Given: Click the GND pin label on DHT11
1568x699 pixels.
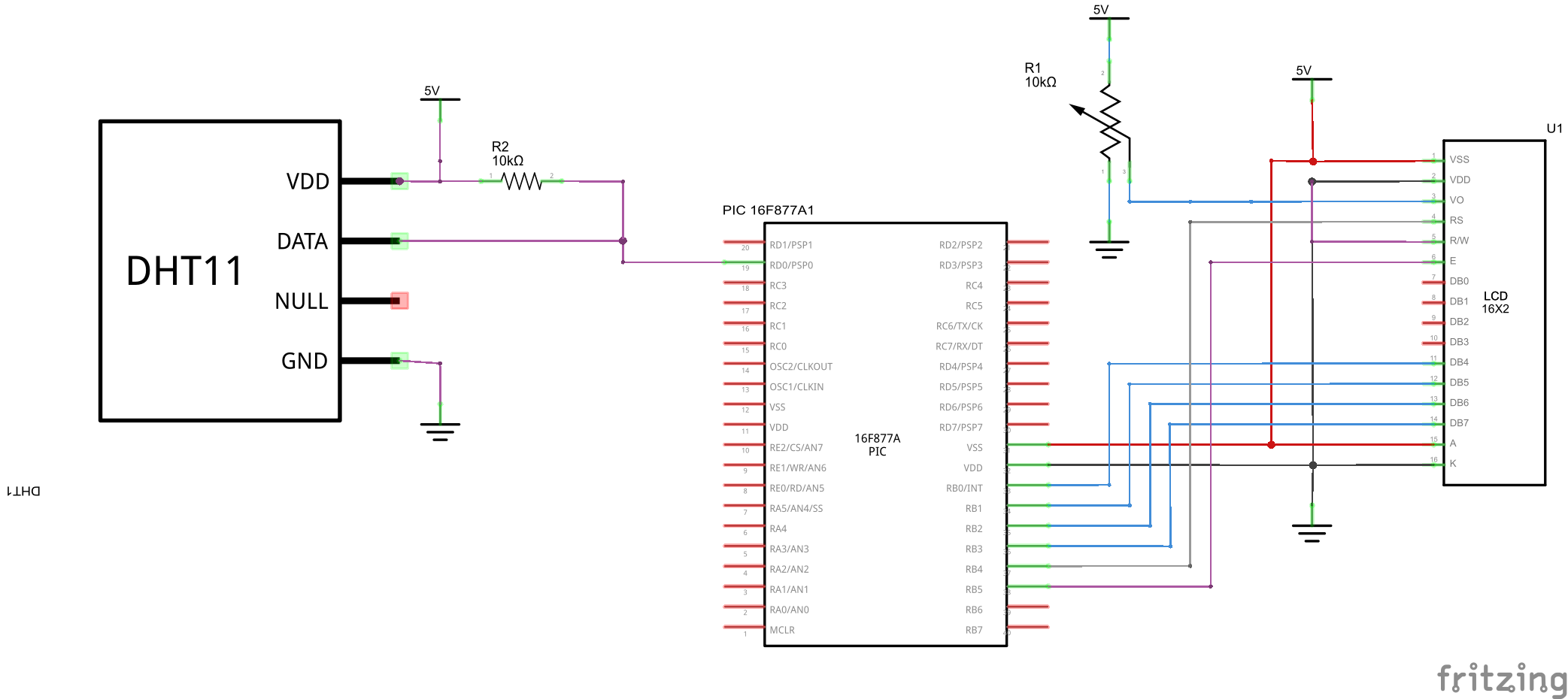Looking at the screenshot, I should click(x=305, y=361).
